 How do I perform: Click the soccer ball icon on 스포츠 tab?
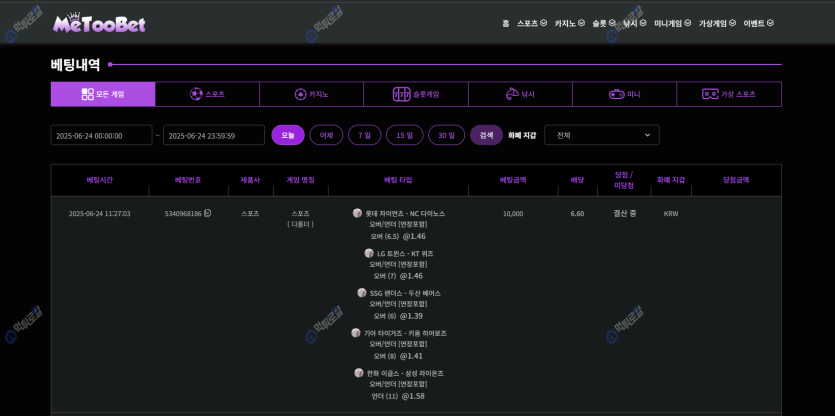coord(196,94)
